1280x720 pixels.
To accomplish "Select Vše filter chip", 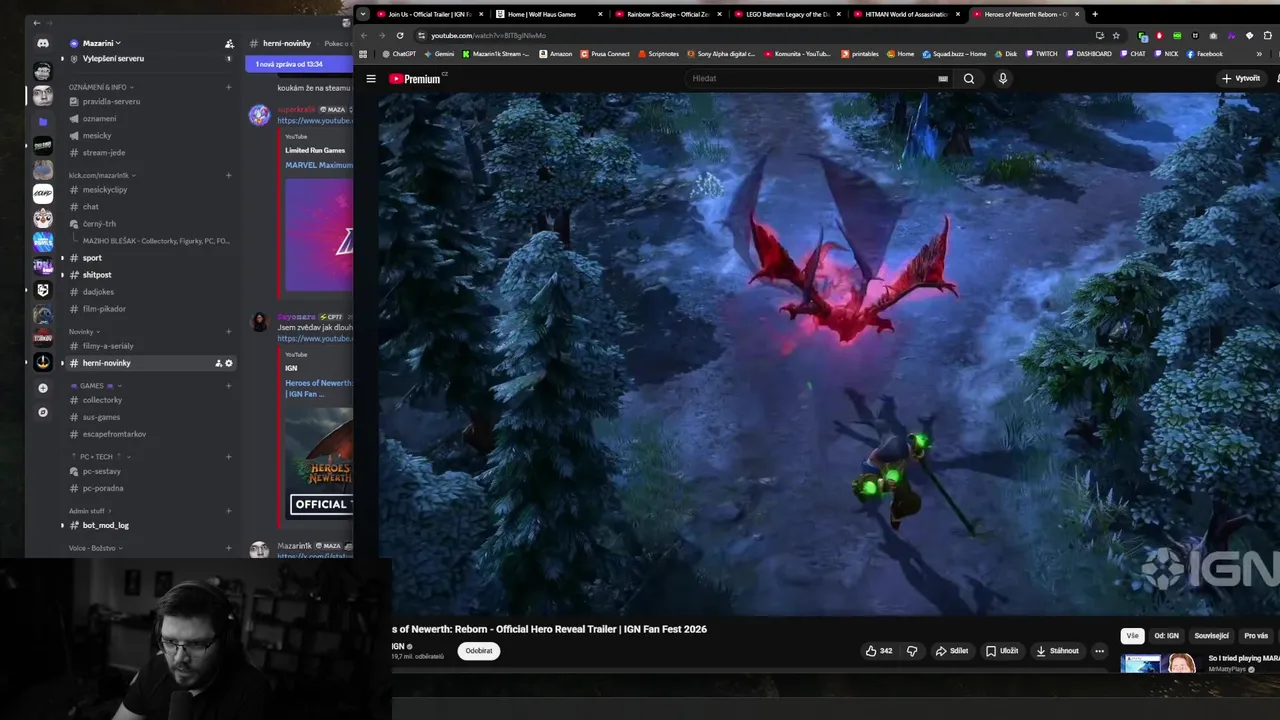I will click(x=1132, y=636).
